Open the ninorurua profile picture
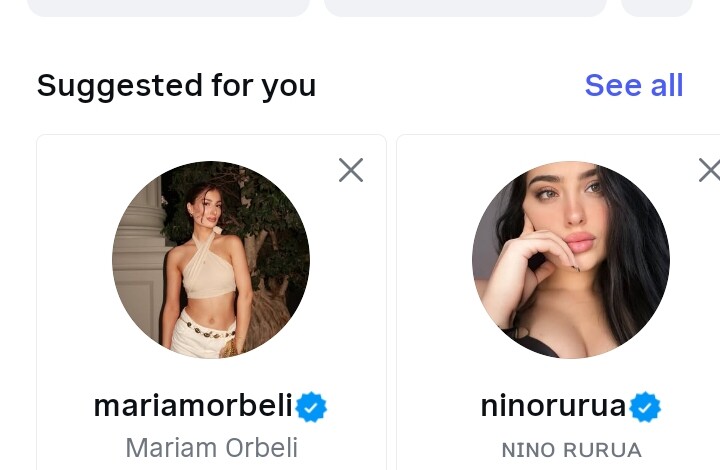The width and height of the screenshot is (720, 470). click(x=571, y=260)
